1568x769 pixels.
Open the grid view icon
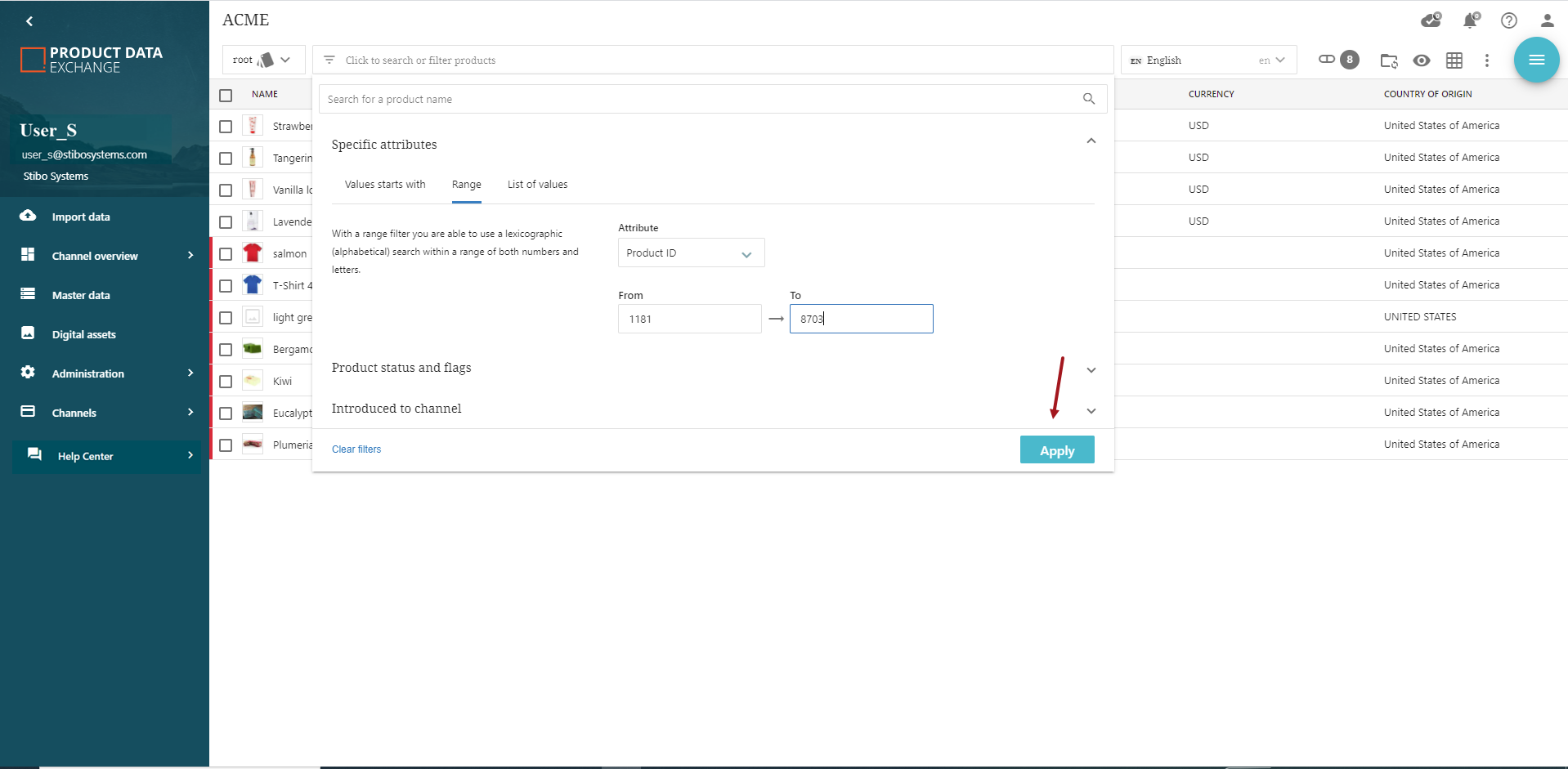pos(1454,60)
